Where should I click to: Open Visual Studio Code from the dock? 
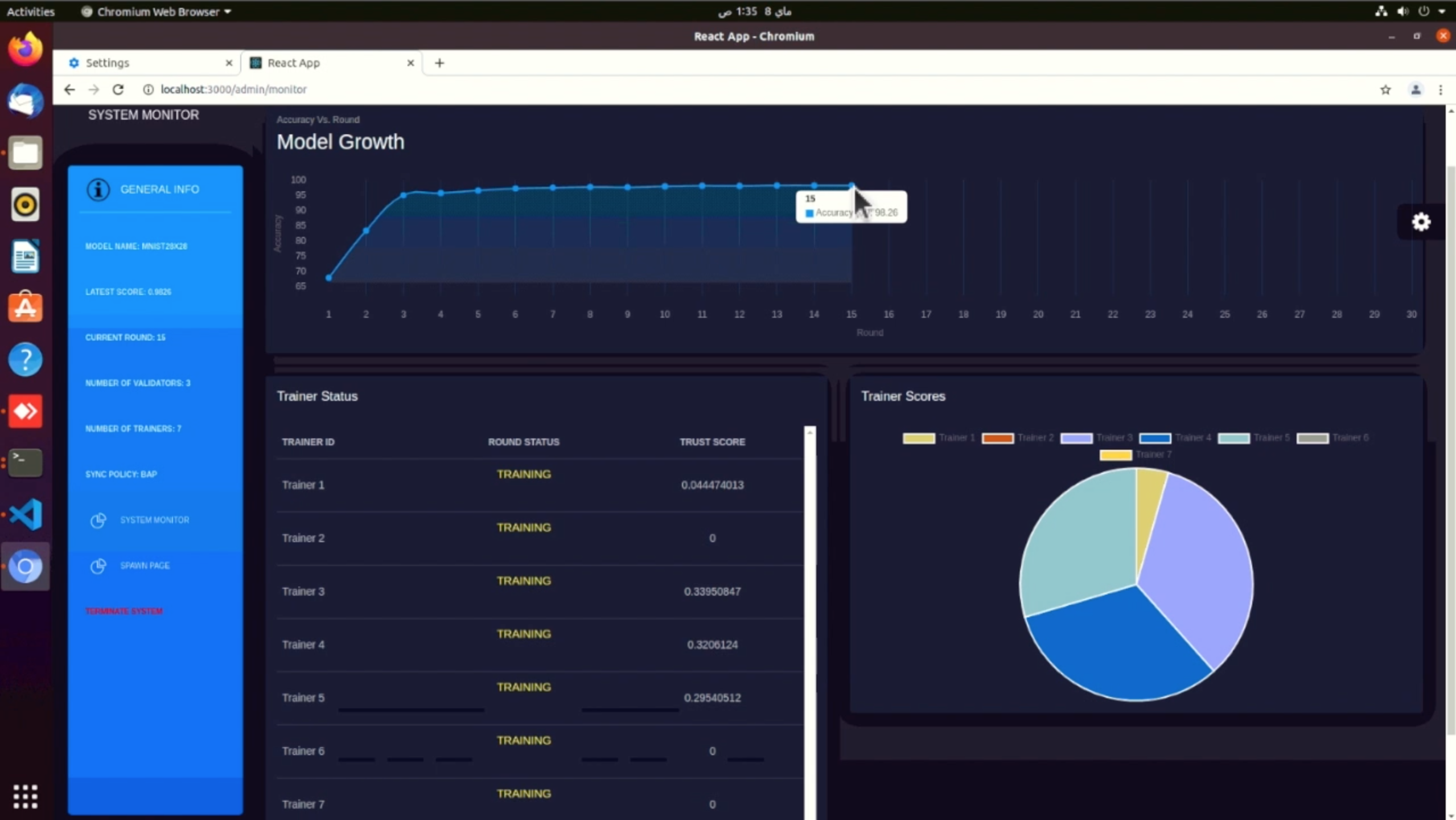click(25, 514)
